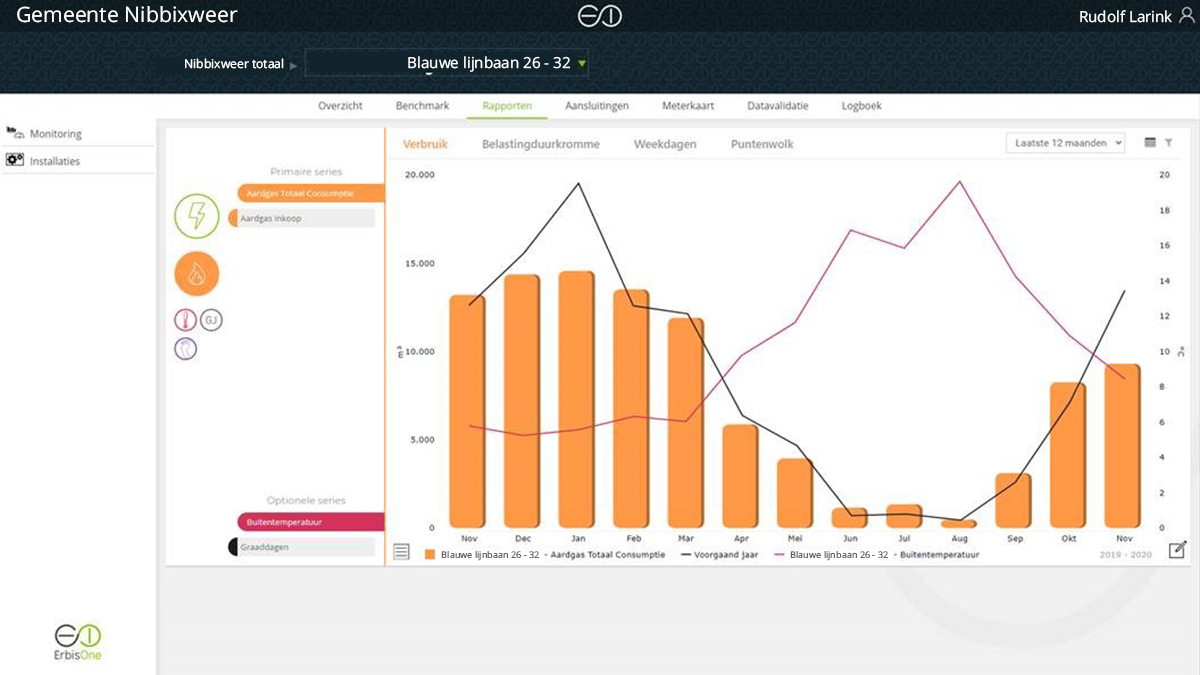Open the Datavalidatie tab
1200x675 pixels.
click(x=778, y=105)
